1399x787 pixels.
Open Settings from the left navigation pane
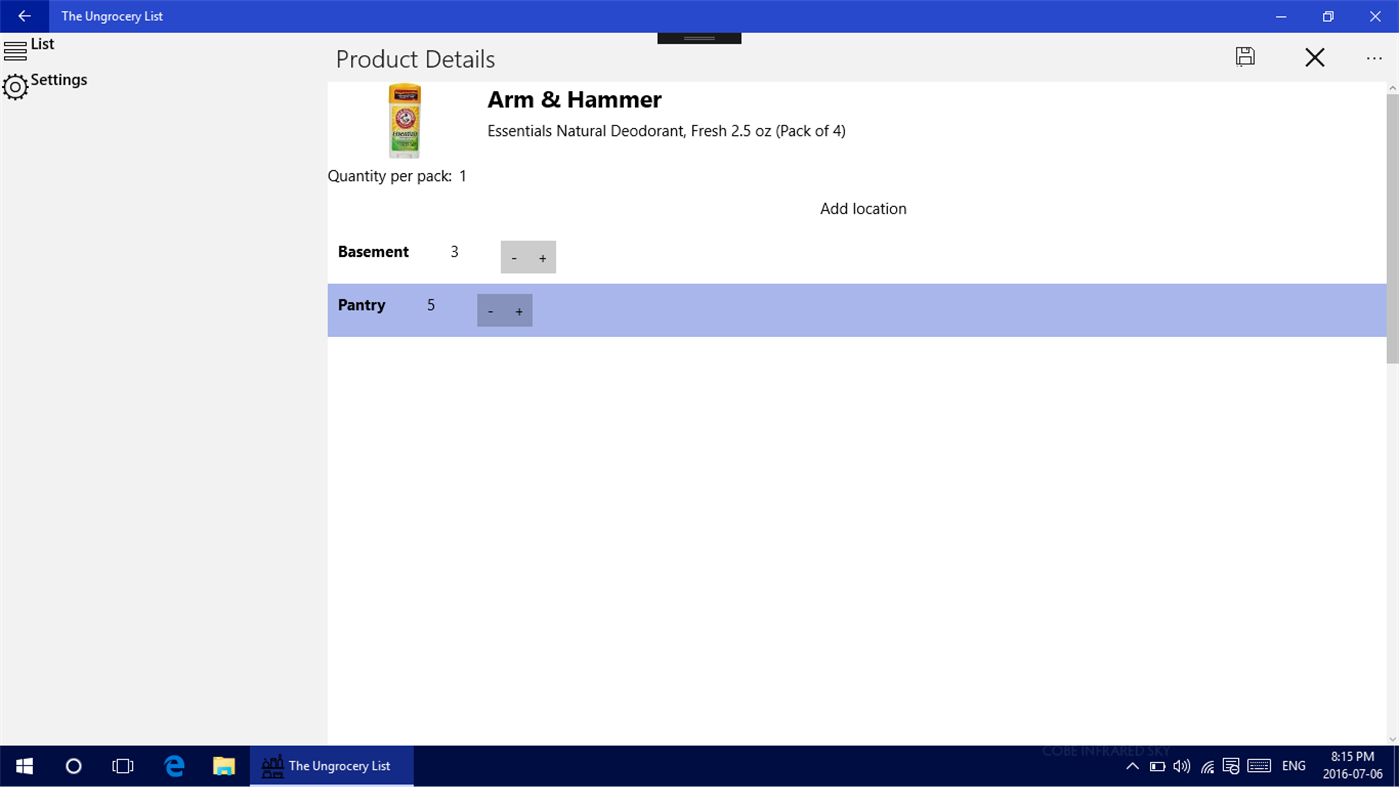click(58, 80)
